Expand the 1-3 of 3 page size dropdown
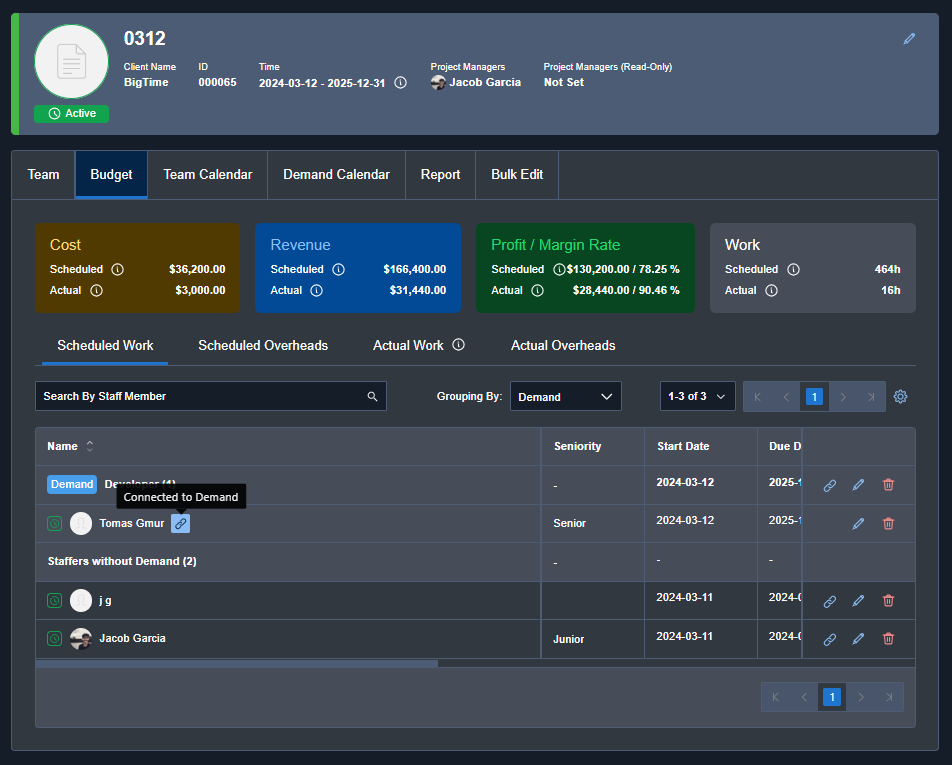 [x=697, y=397]
